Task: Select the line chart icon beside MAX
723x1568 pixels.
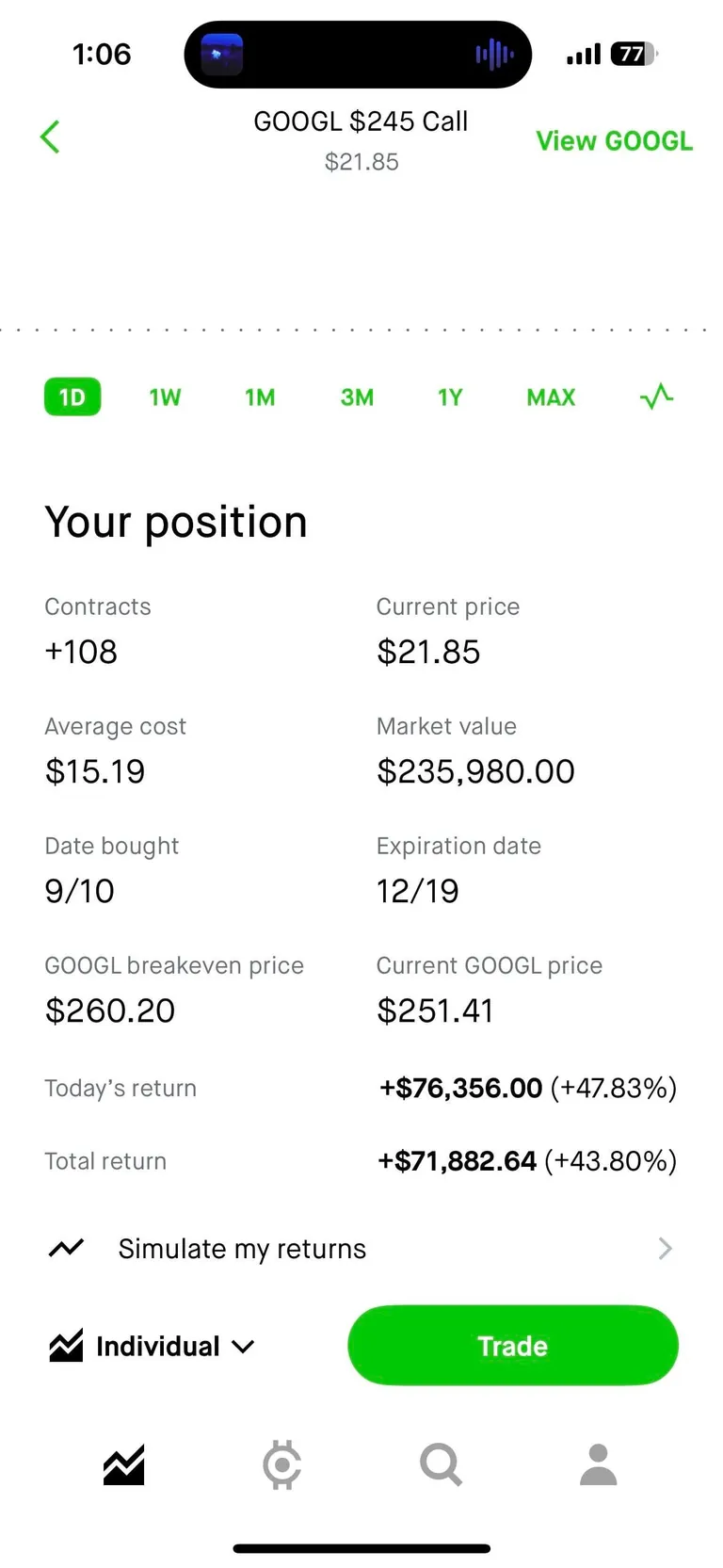Action: pos(655,396)
